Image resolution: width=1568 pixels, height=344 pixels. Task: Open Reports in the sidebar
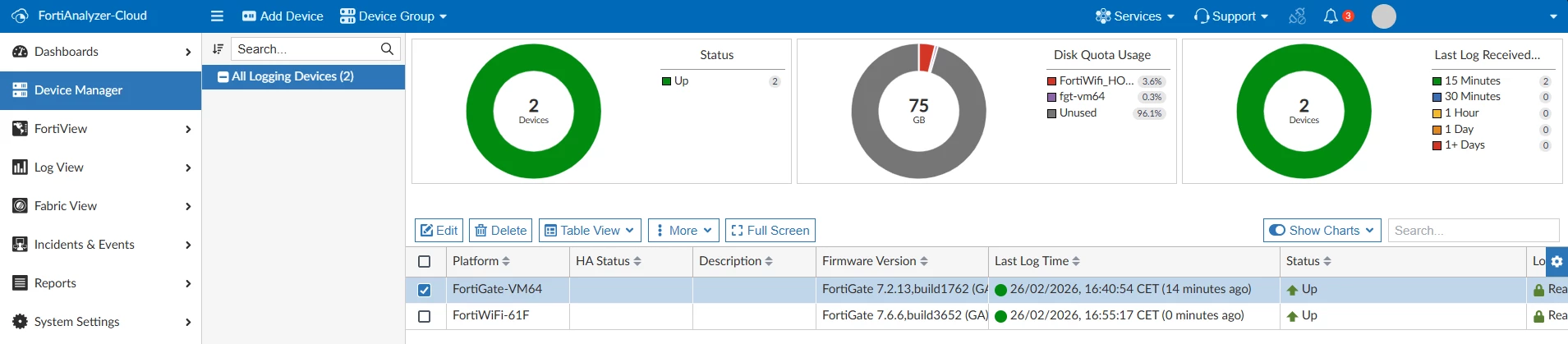tap(100, 283)
